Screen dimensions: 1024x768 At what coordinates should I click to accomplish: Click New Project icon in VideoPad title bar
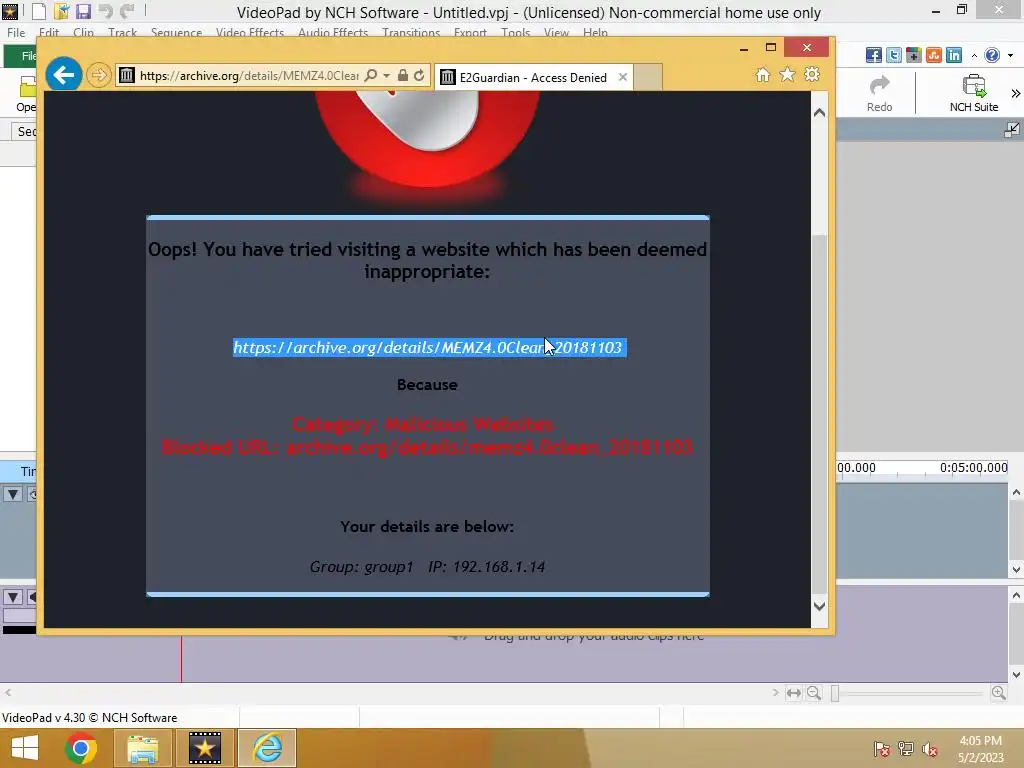click(x=40, y=11)
